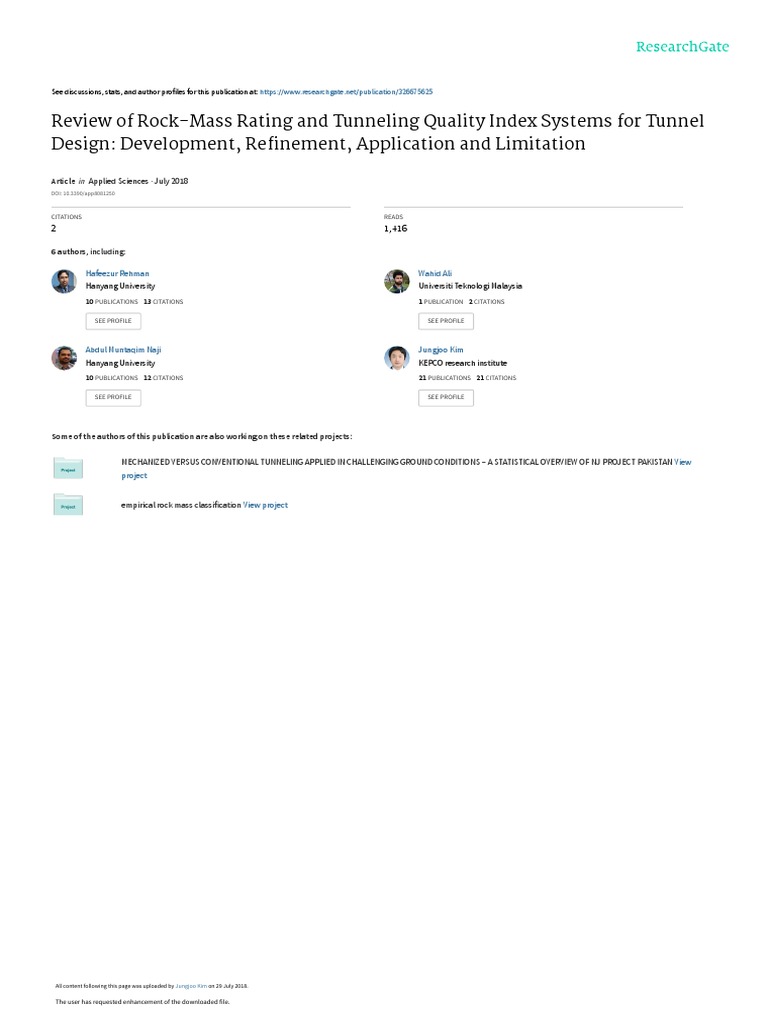768x1024 pixels.
Task: Follow View project link for NJ Project Pakistan
Action: [x=682, y=462]
